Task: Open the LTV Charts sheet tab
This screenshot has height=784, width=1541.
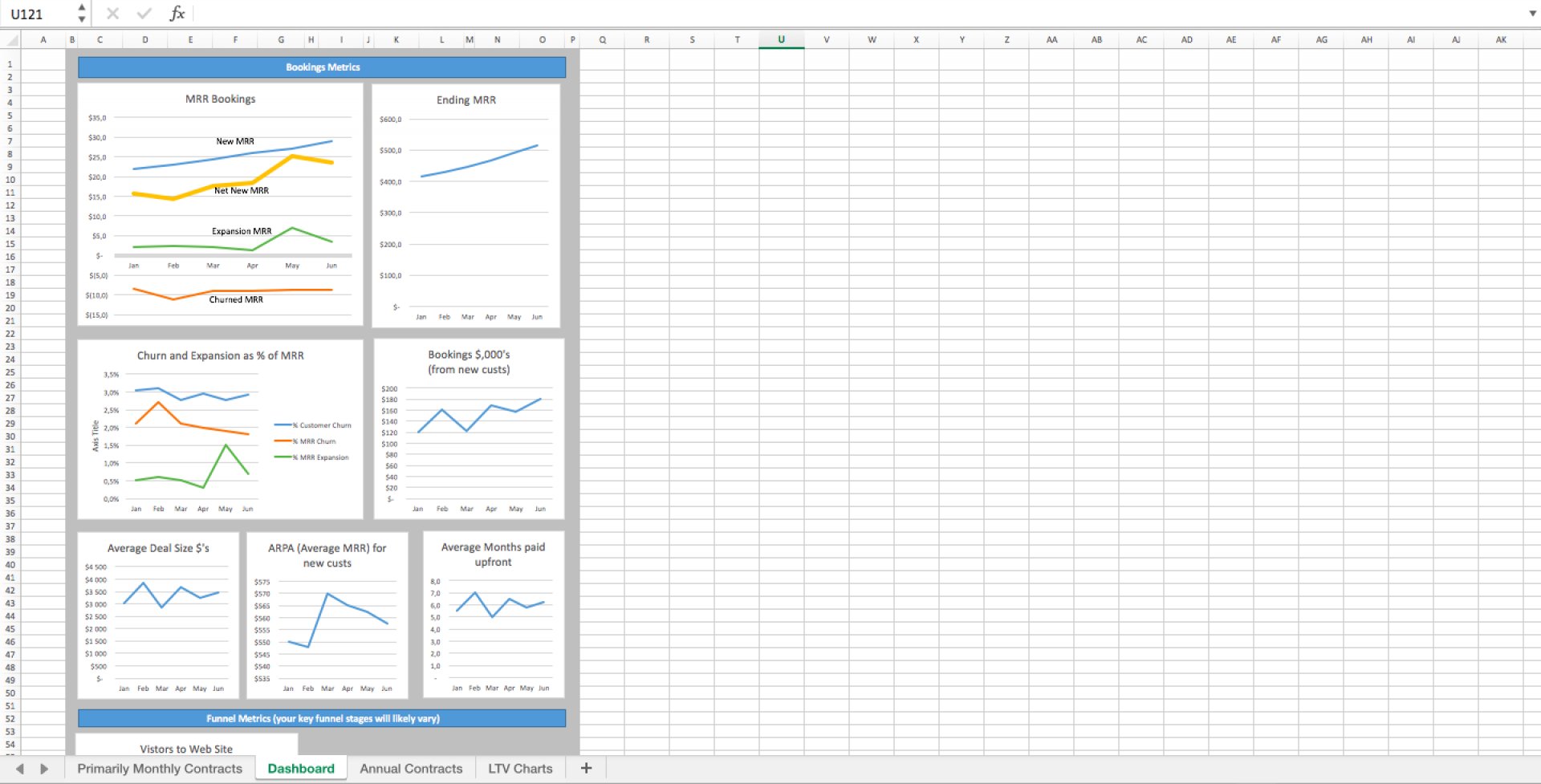Action: (520, 768)
